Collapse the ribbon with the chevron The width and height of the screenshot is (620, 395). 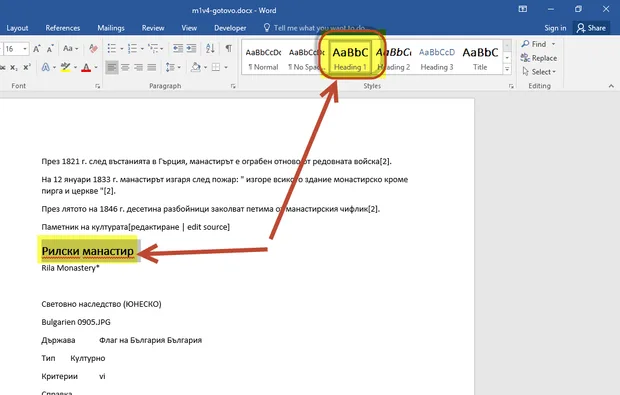pos(611,86)
